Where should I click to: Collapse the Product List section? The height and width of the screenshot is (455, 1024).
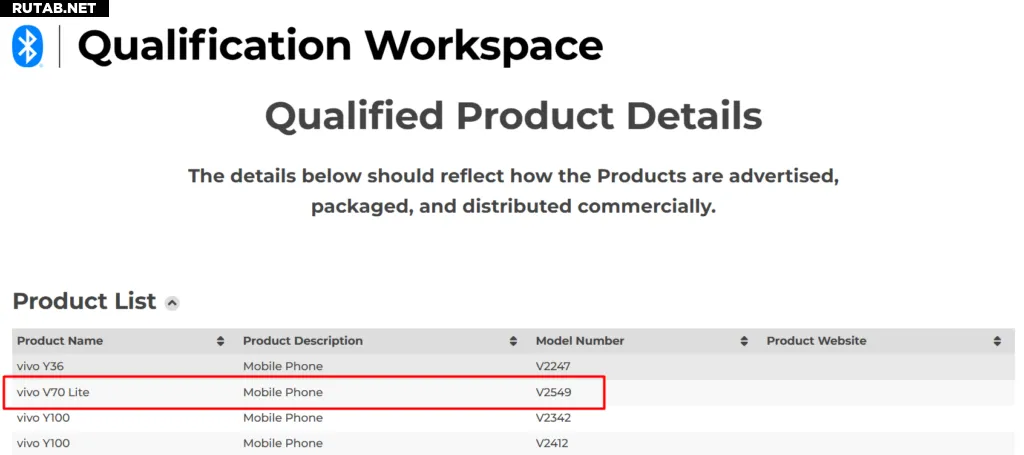[172, 303]
